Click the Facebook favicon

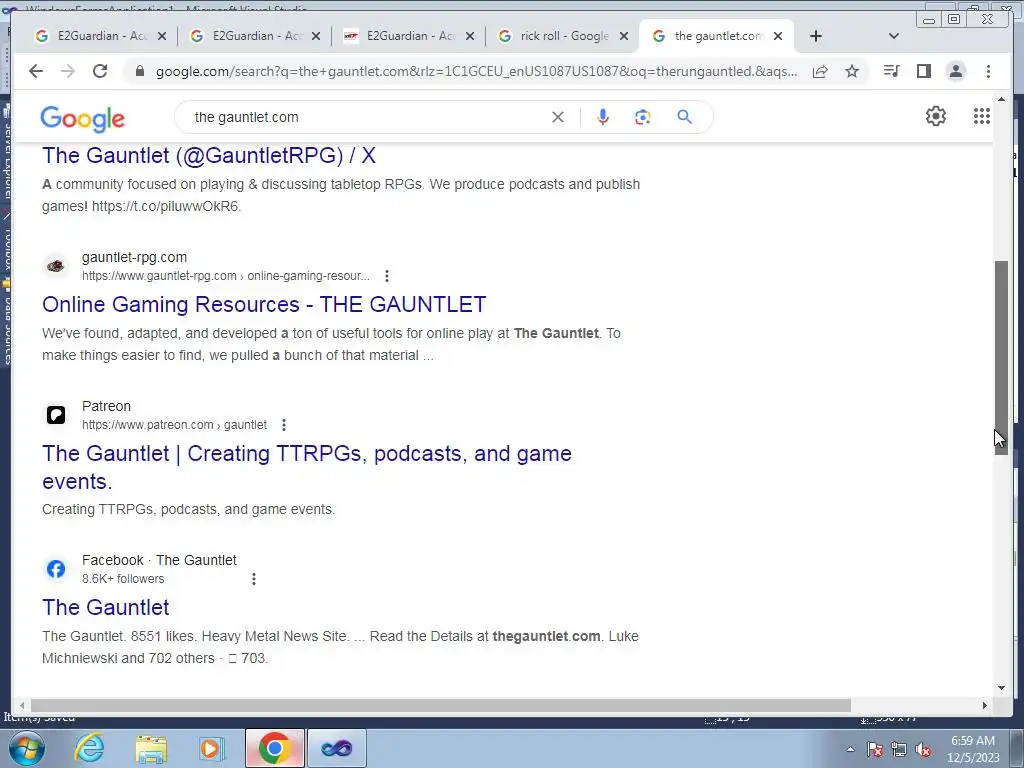[x=56, y=569]
